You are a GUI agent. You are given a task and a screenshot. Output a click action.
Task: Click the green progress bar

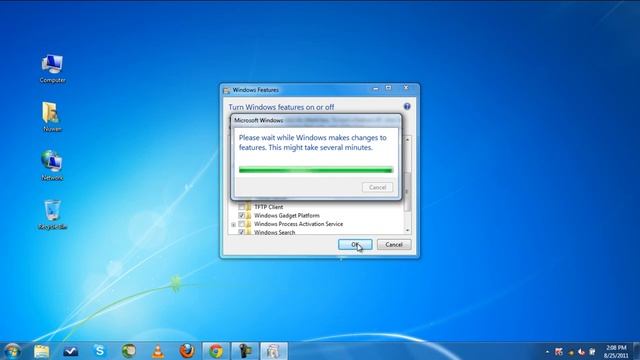pos(316,170)
